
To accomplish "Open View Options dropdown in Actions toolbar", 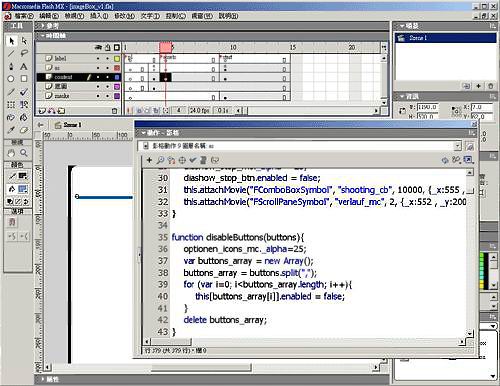I will tap(468, 160).
